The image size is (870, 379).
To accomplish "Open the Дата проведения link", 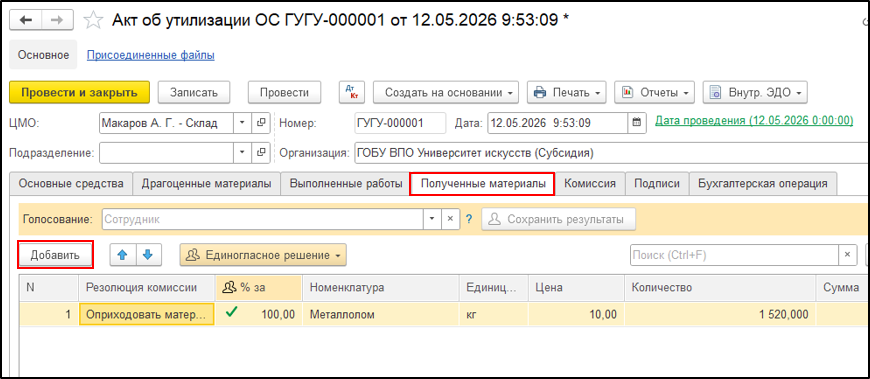I will coord(754,120).
